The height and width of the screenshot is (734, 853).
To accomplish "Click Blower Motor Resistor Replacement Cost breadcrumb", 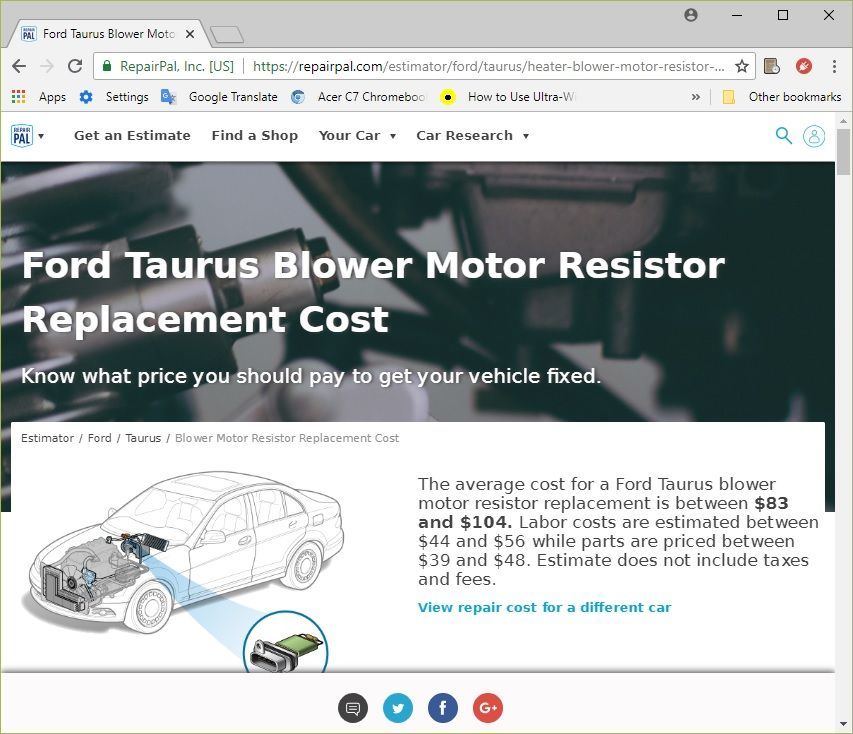I will [x=287, y=438].
